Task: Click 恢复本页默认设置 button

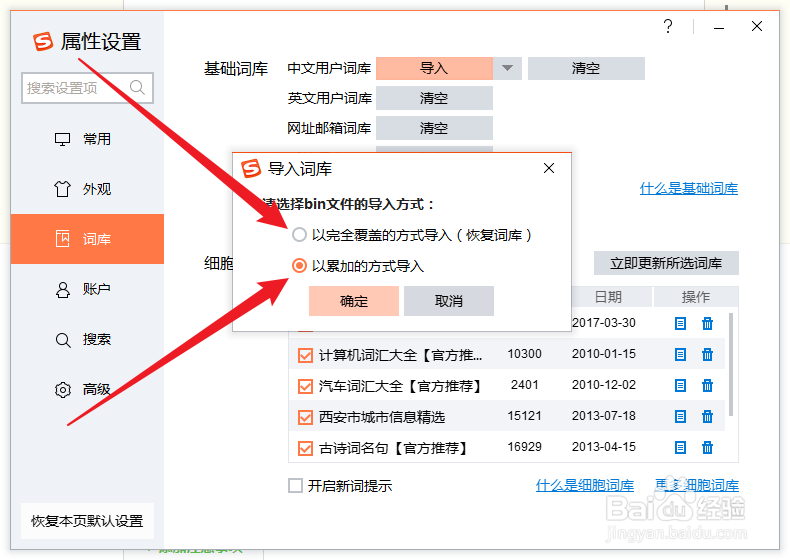Action: coord(87,521)
